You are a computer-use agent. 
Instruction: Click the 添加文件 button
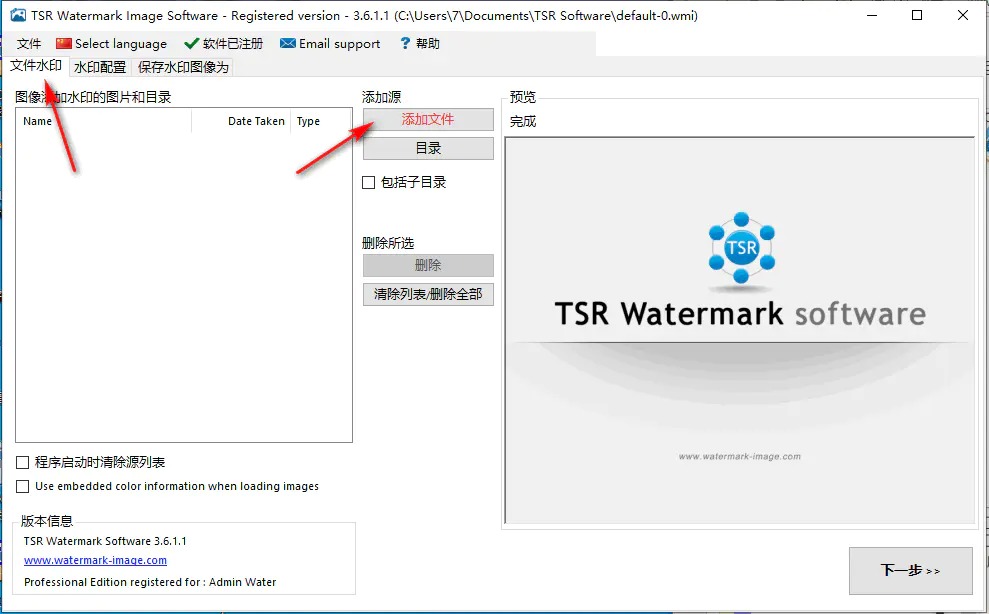428,119
